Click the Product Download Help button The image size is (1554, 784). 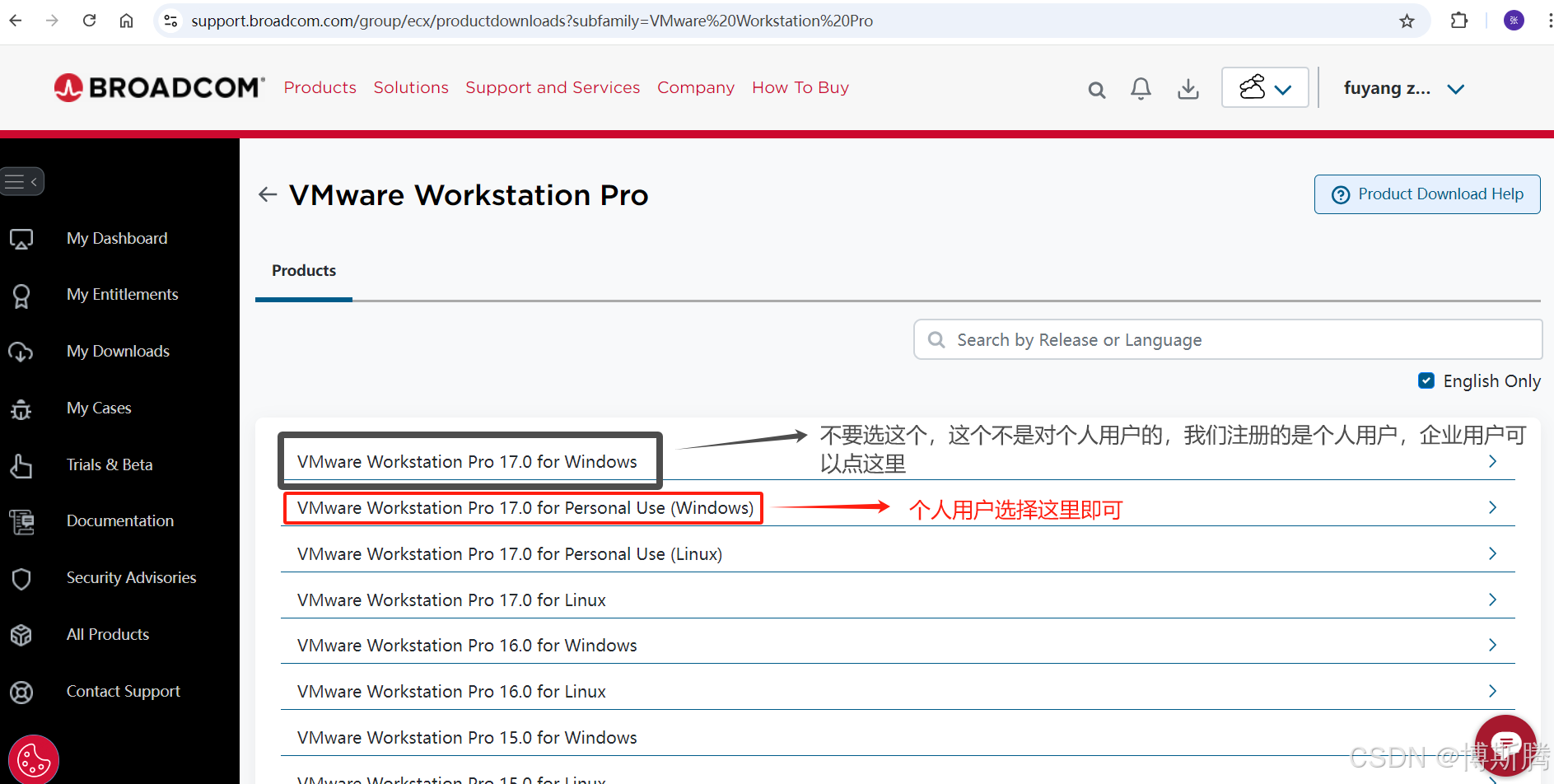[1427, 194]
